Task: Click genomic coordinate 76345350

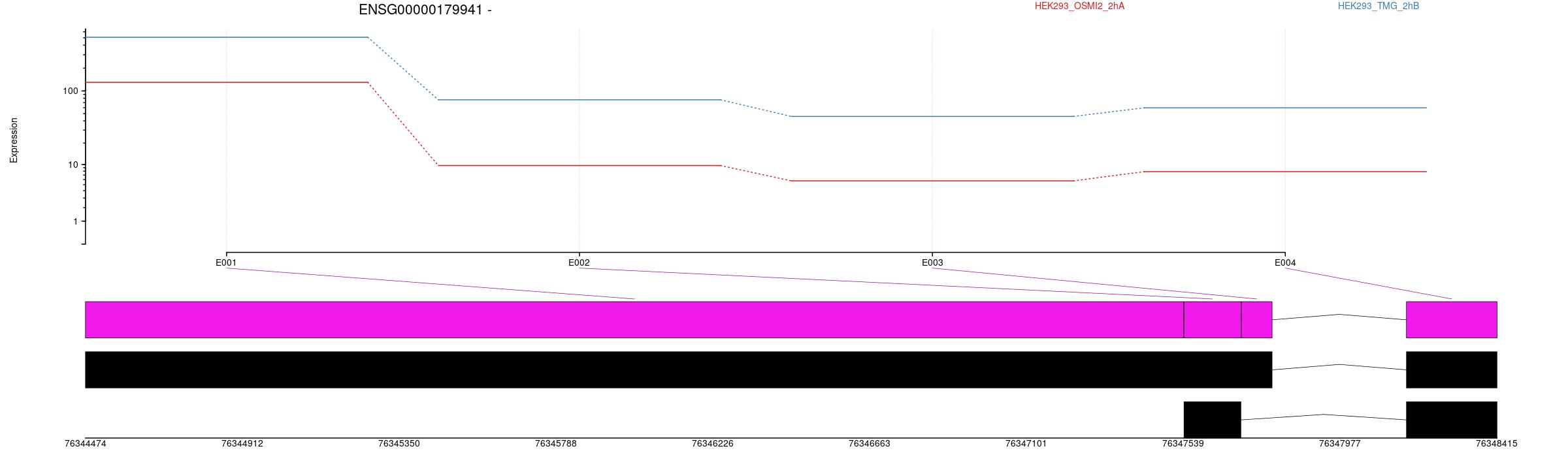Action: coord(399,444)
